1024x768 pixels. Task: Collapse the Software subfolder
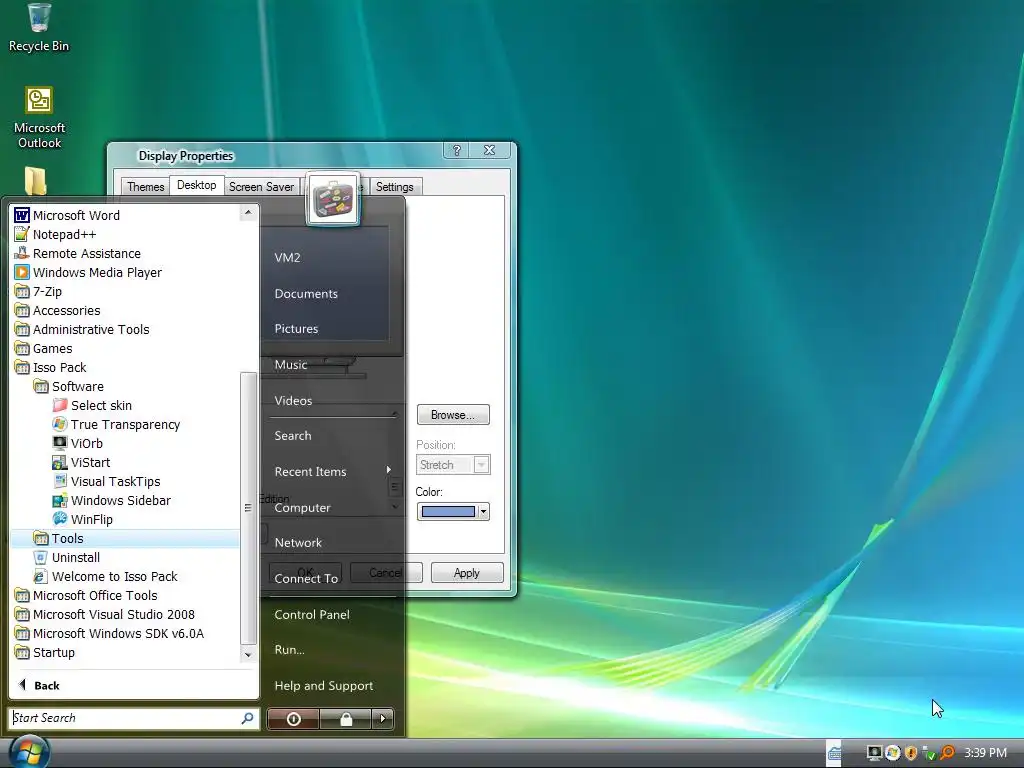(69, 387)
